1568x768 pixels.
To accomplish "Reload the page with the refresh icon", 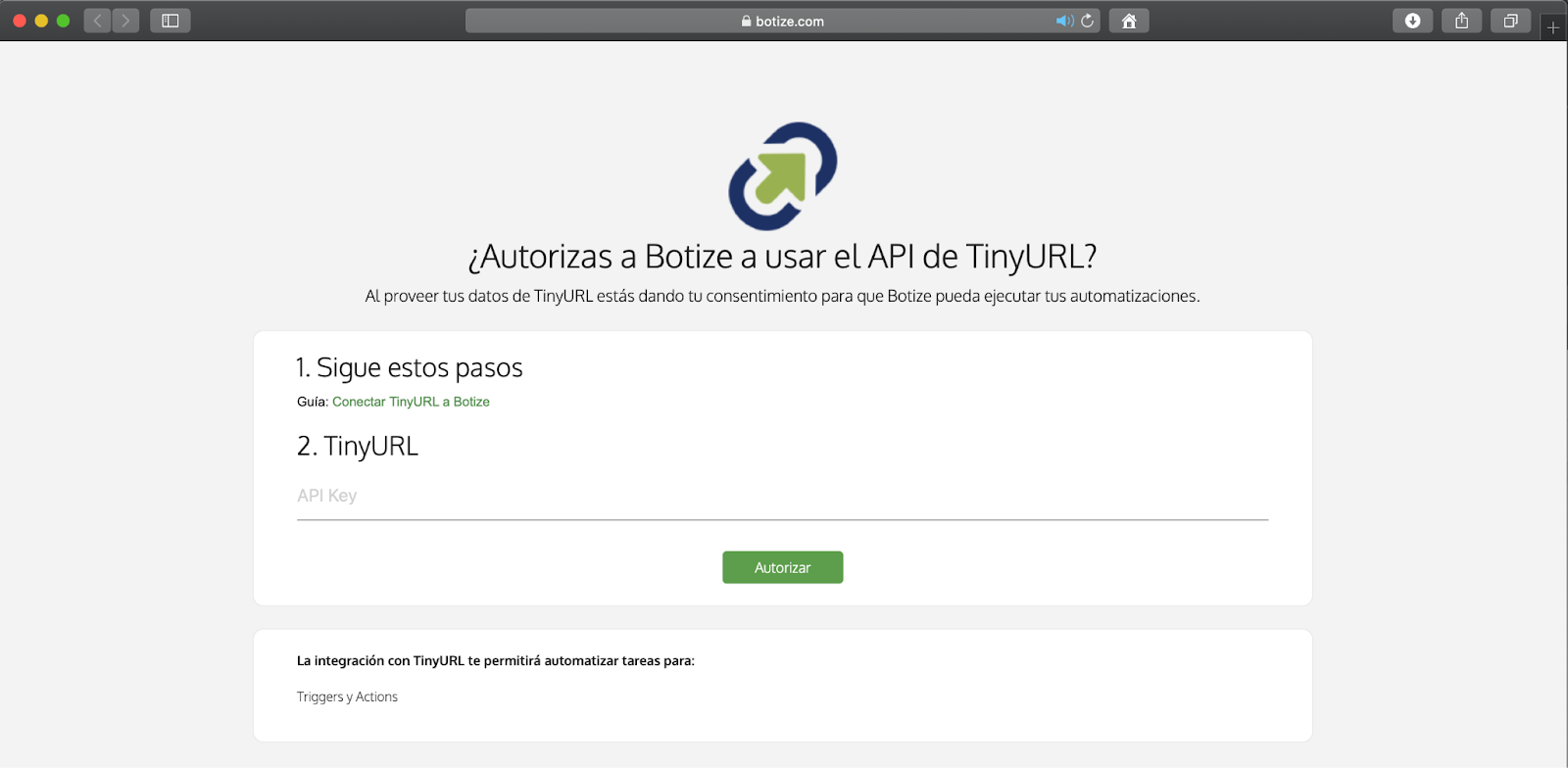I will click(x=1088, y=21).
